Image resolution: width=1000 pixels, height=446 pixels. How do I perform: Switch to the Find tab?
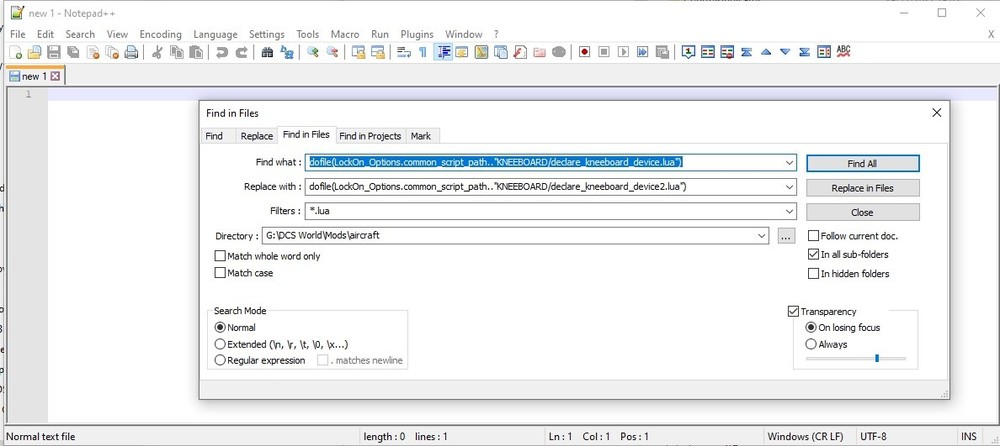pos(214,136)
